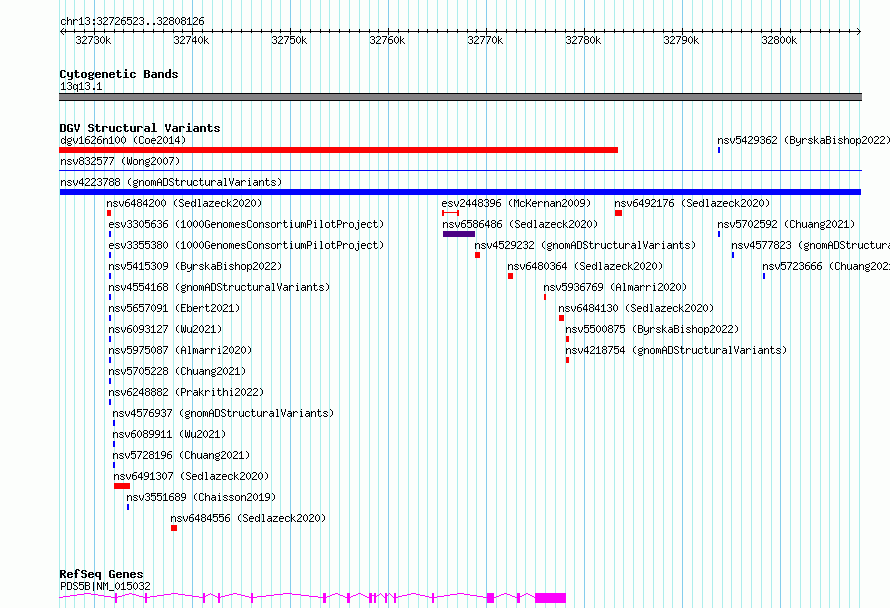Click the 32800k ruler tick label

[x=779, y=40]
